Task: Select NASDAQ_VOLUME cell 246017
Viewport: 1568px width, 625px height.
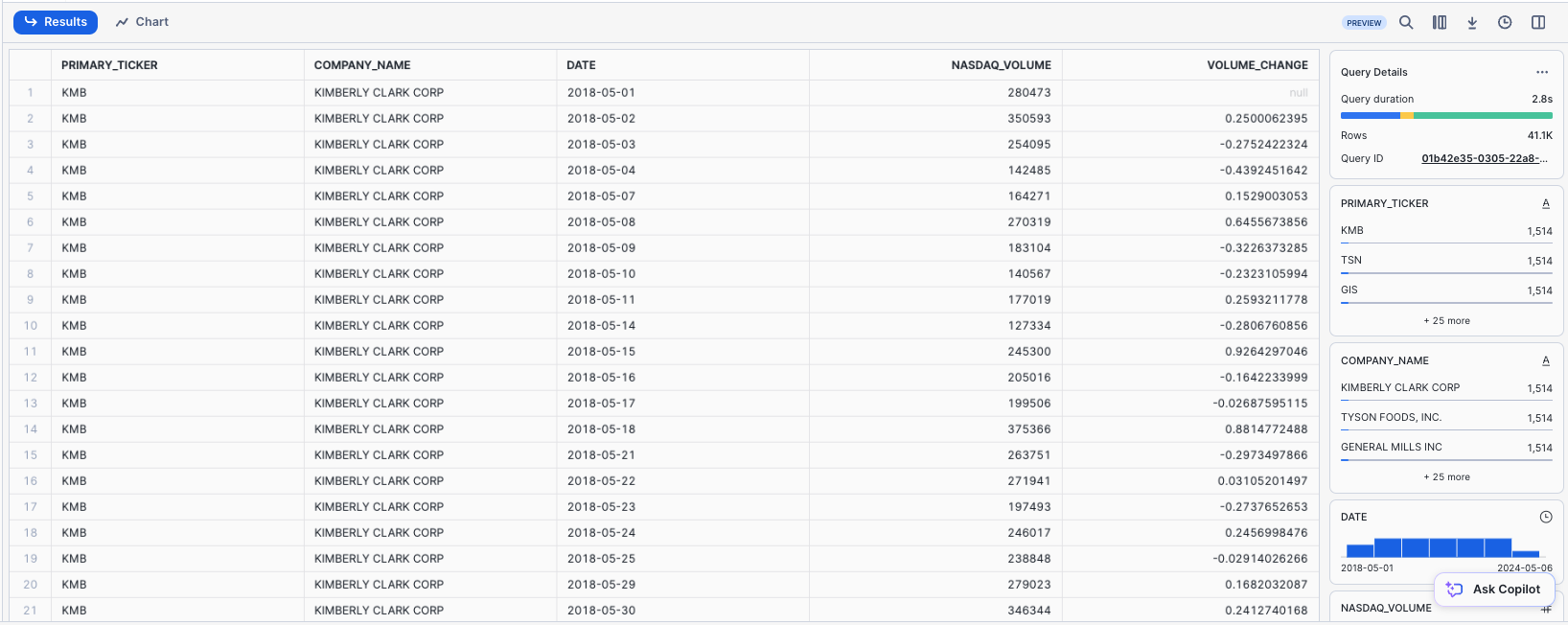Action: (935, 533)
